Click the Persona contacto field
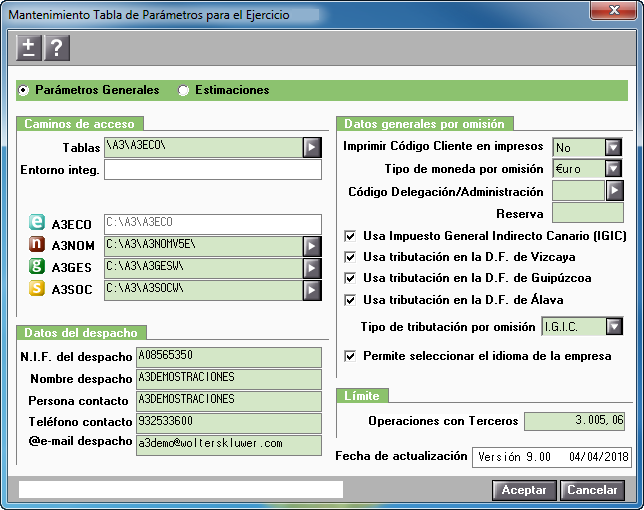Screen dimensions: 644x510 click(229, 402)
